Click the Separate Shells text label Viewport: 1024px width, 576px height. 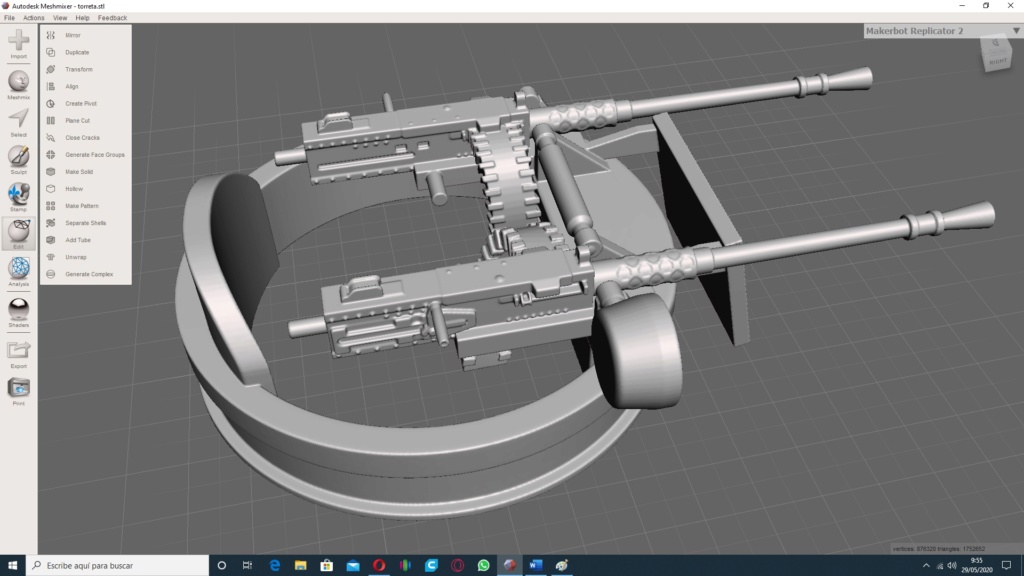click(86, 223)
